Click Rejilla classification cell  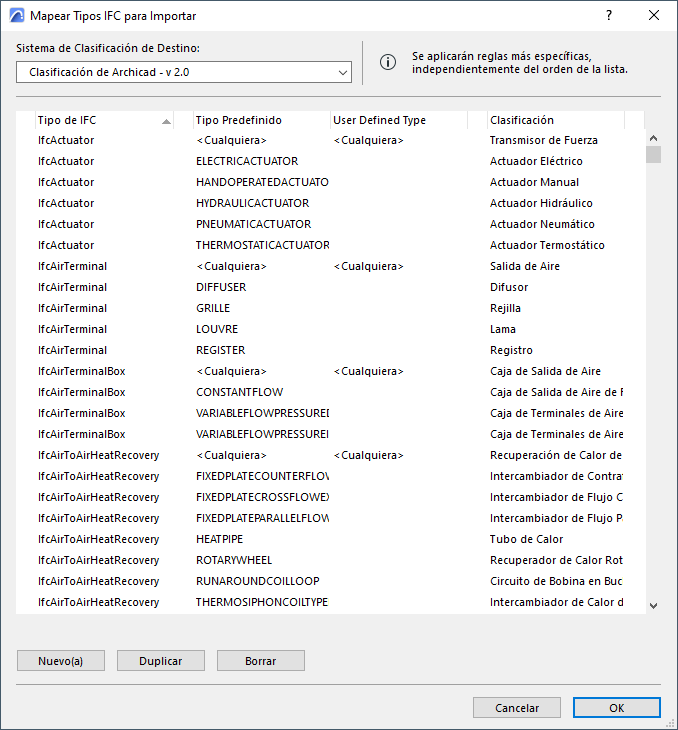pos(505,308)
